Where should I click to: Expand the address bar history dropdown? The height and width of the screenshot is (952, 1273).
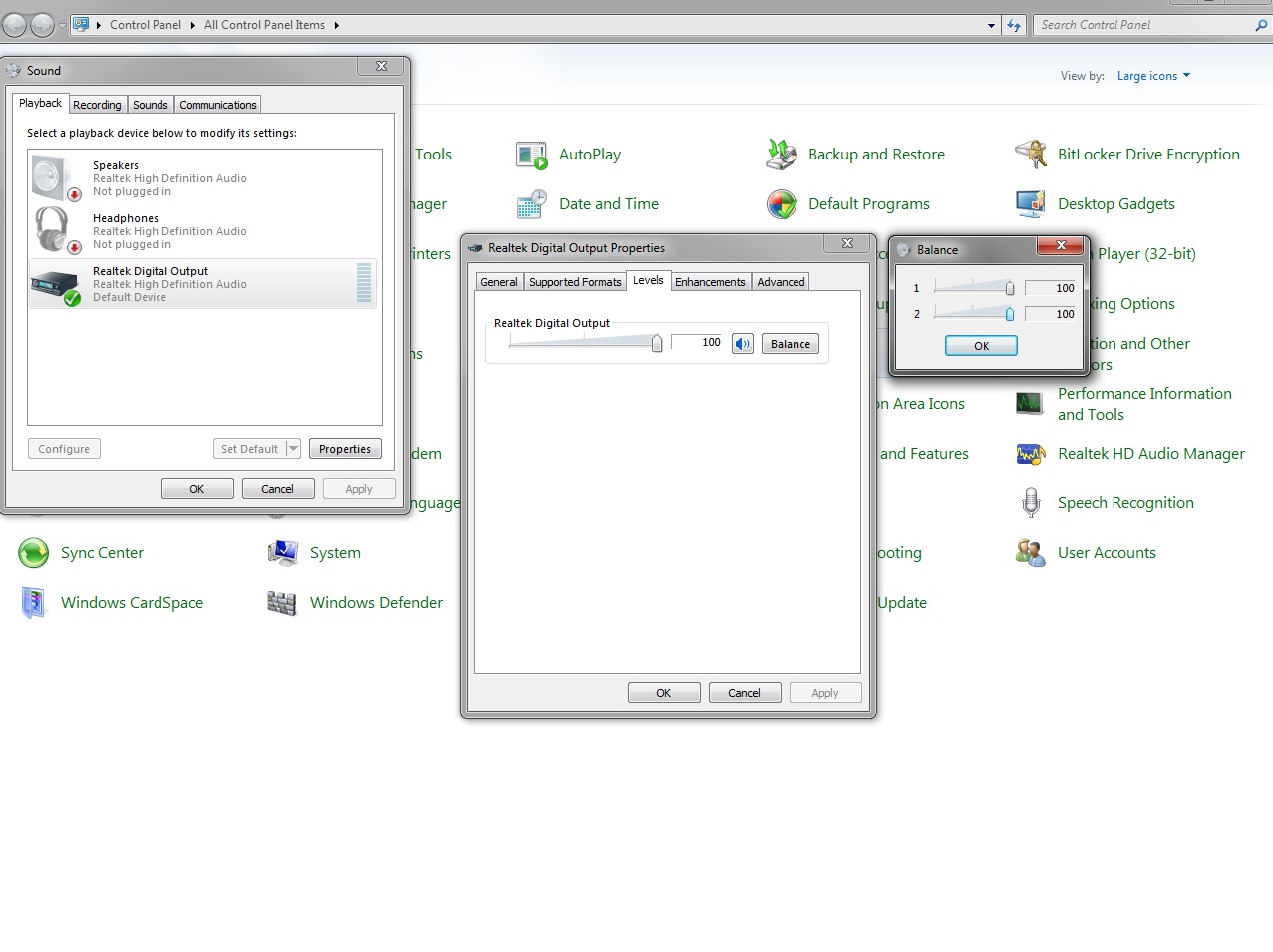pos(991,26)
